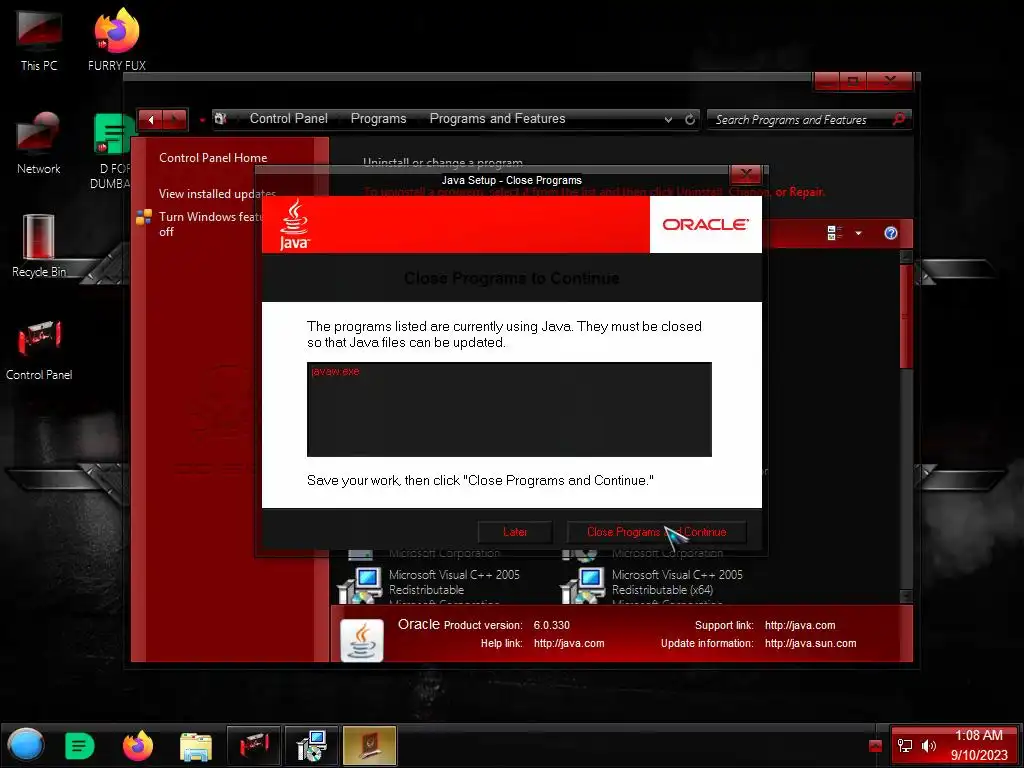The image size is (1024, 768).
Task: Select javaw.exe in the programs list
Action: (335, 372)
